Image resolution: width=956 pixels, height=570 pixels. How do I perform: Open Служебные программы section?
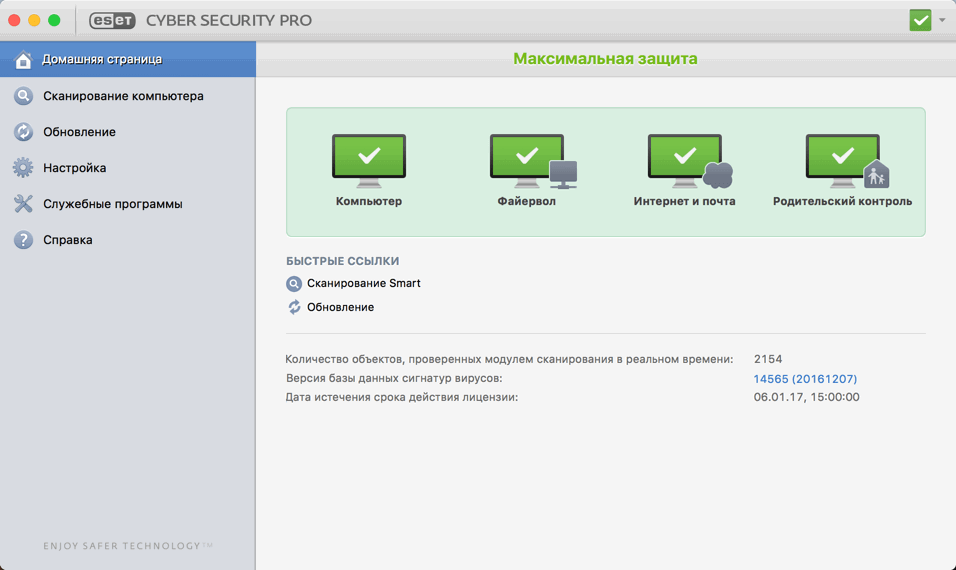click(127, 204)
